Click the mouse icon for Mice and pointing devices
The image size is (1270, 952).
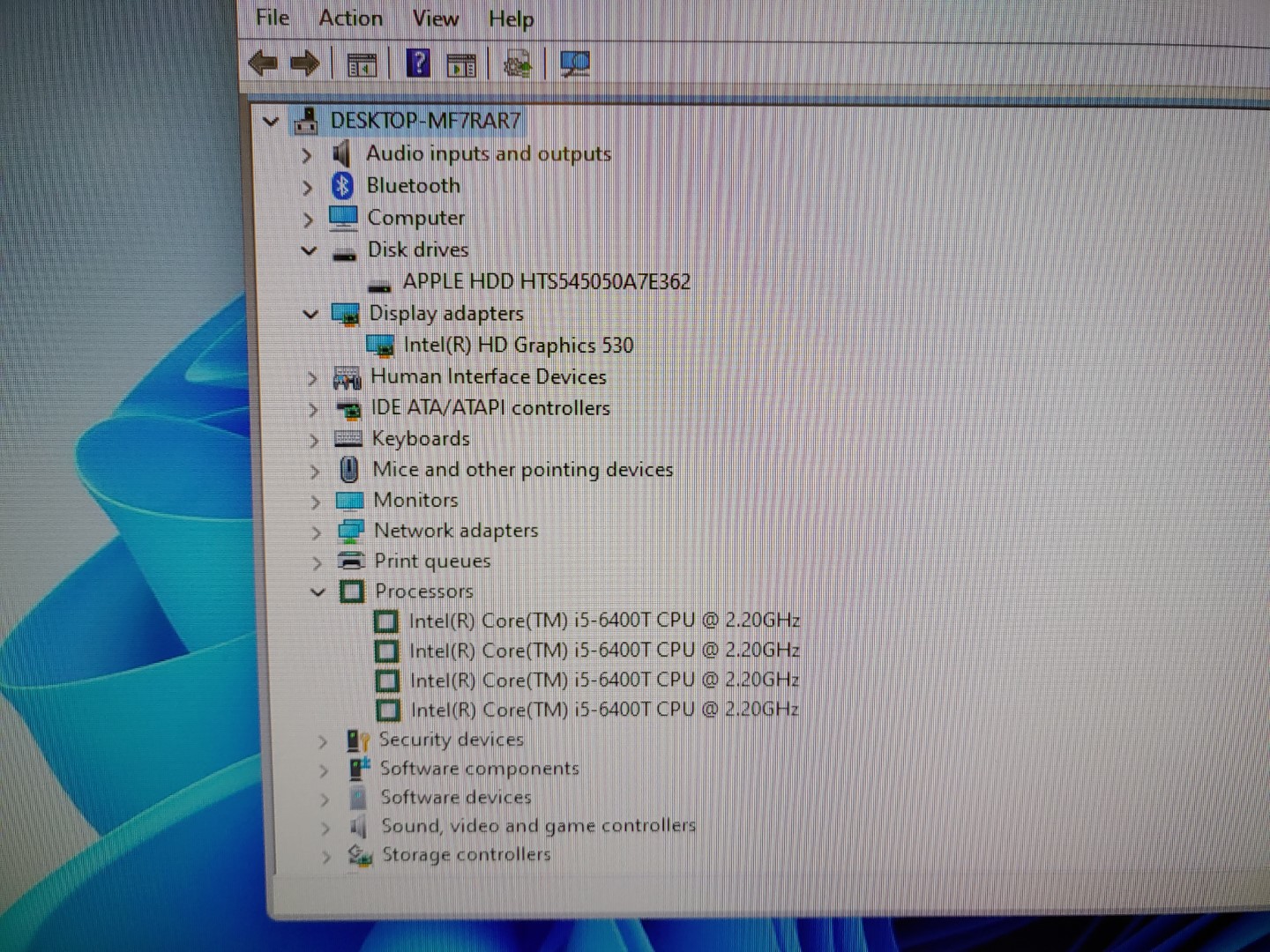[349, 469]
